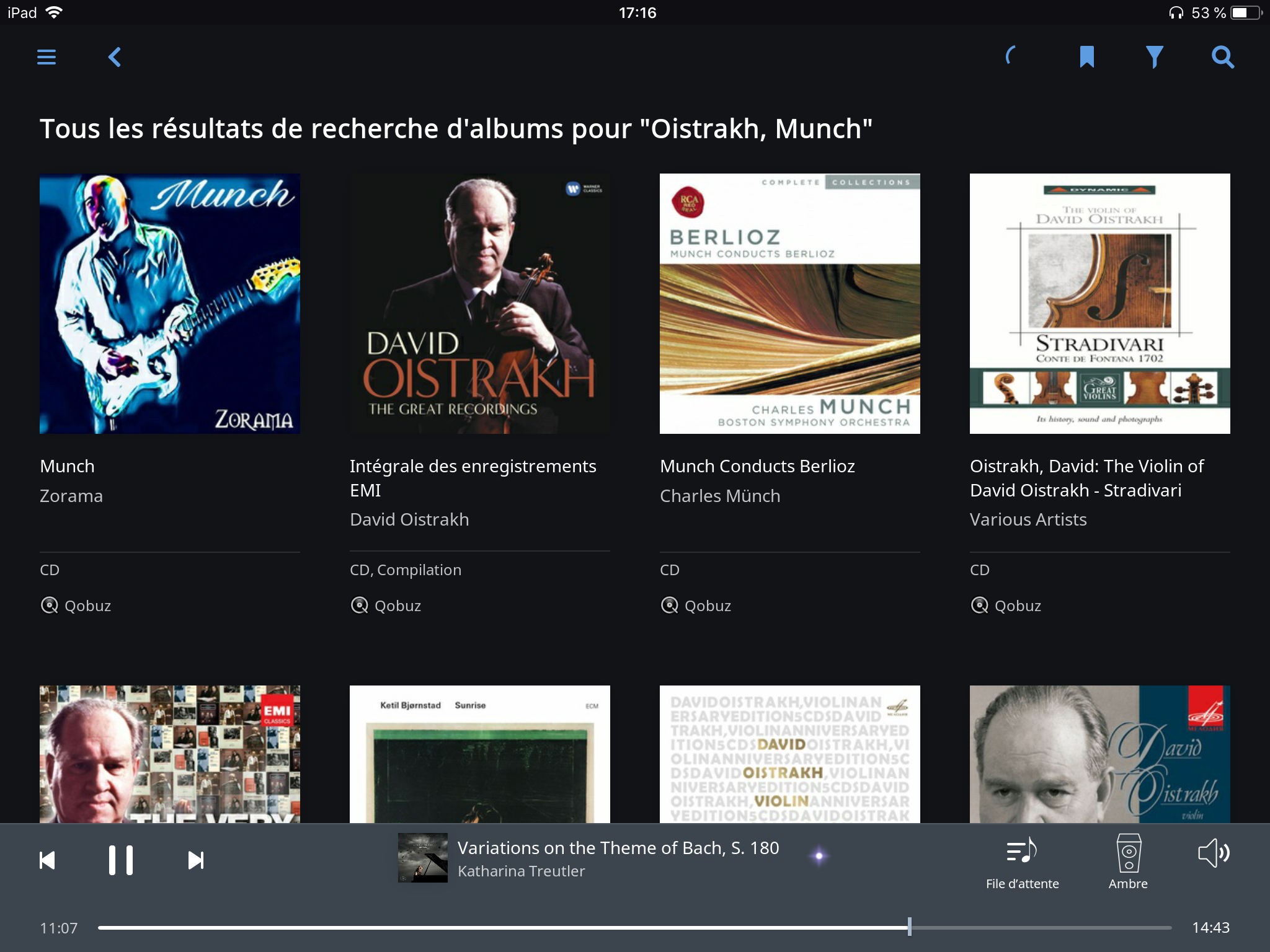Open the EMI Classics album cover in second row
This screenshot has height=952, width=1270.
[170, 754]
